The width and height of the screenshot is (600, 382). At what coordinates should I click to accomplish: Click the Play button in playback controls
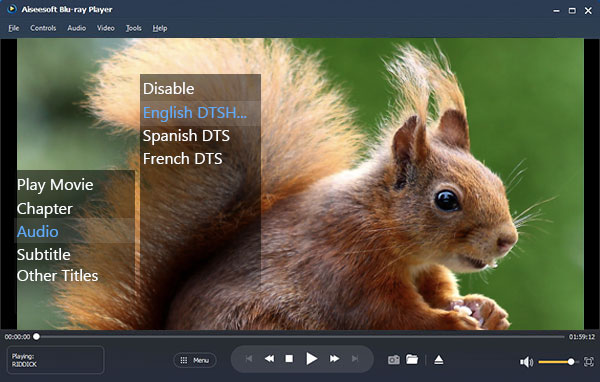click(311, 359)
